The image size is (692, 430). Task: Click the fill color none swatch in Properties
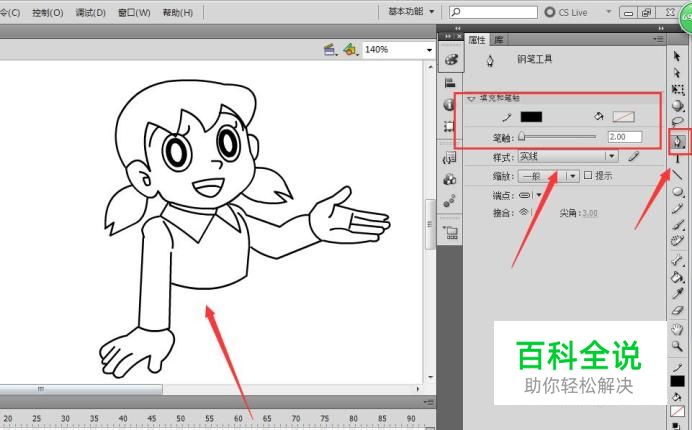(x=624, y=117)
